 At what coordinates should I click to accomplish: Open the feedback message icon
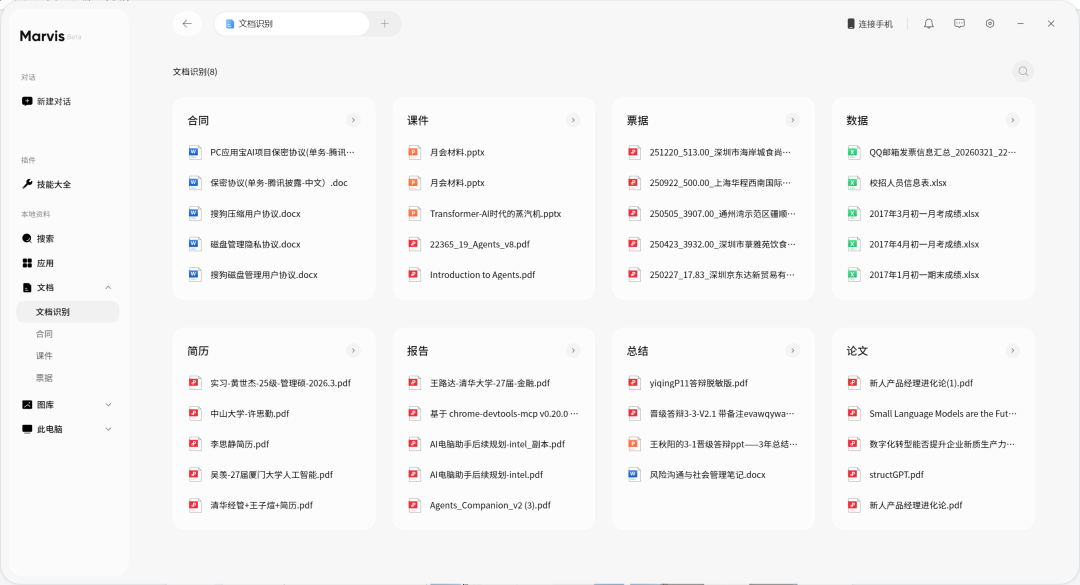coord(959,23)
